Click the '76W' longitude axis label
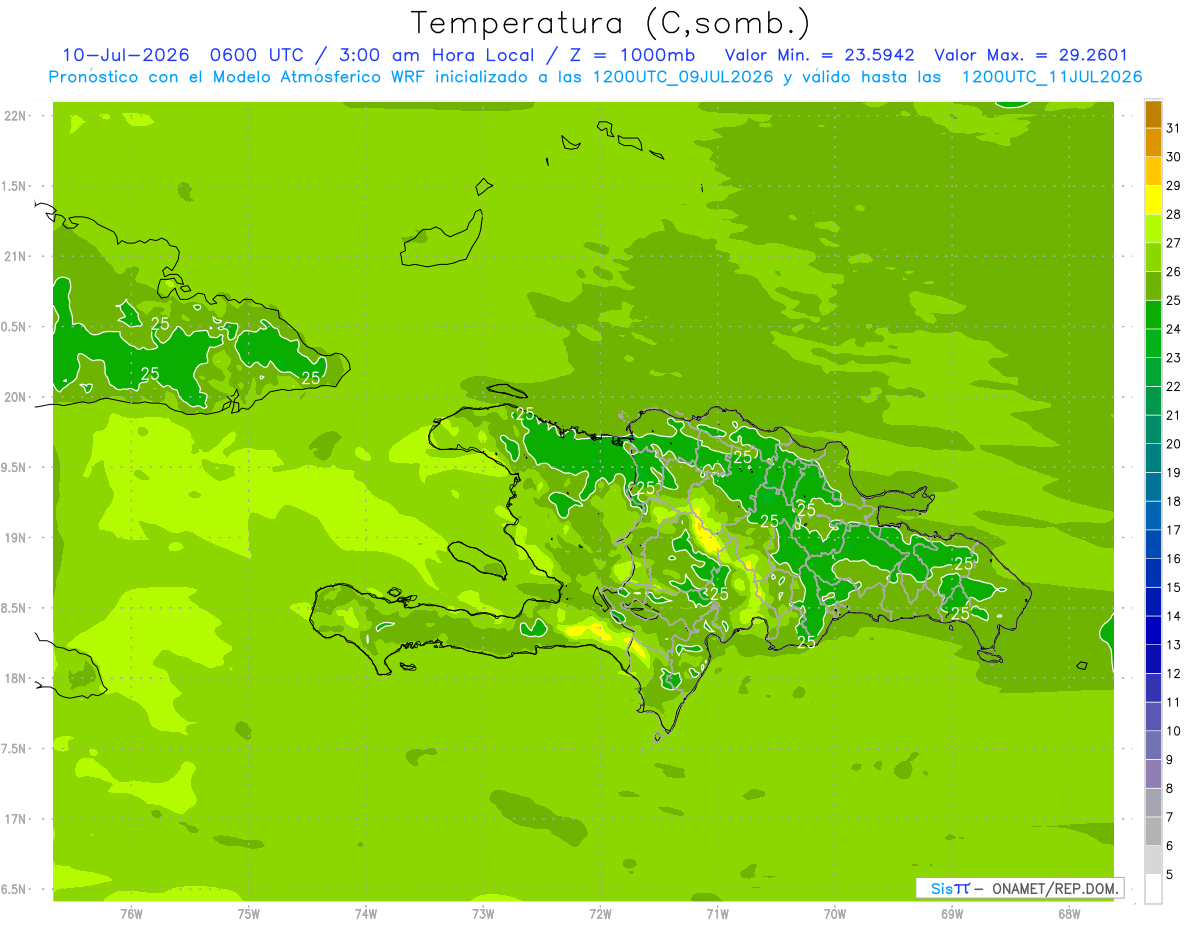The width and height of the screenshot is (1200, 927). pyautogui.click(x=131, y=914)
